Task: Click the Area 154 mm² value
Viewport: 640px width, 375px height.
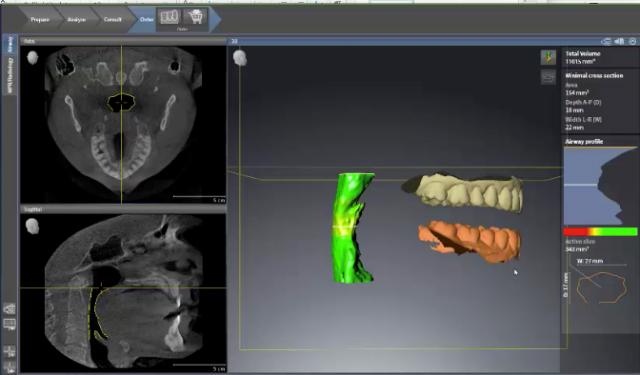Action: 577,93
